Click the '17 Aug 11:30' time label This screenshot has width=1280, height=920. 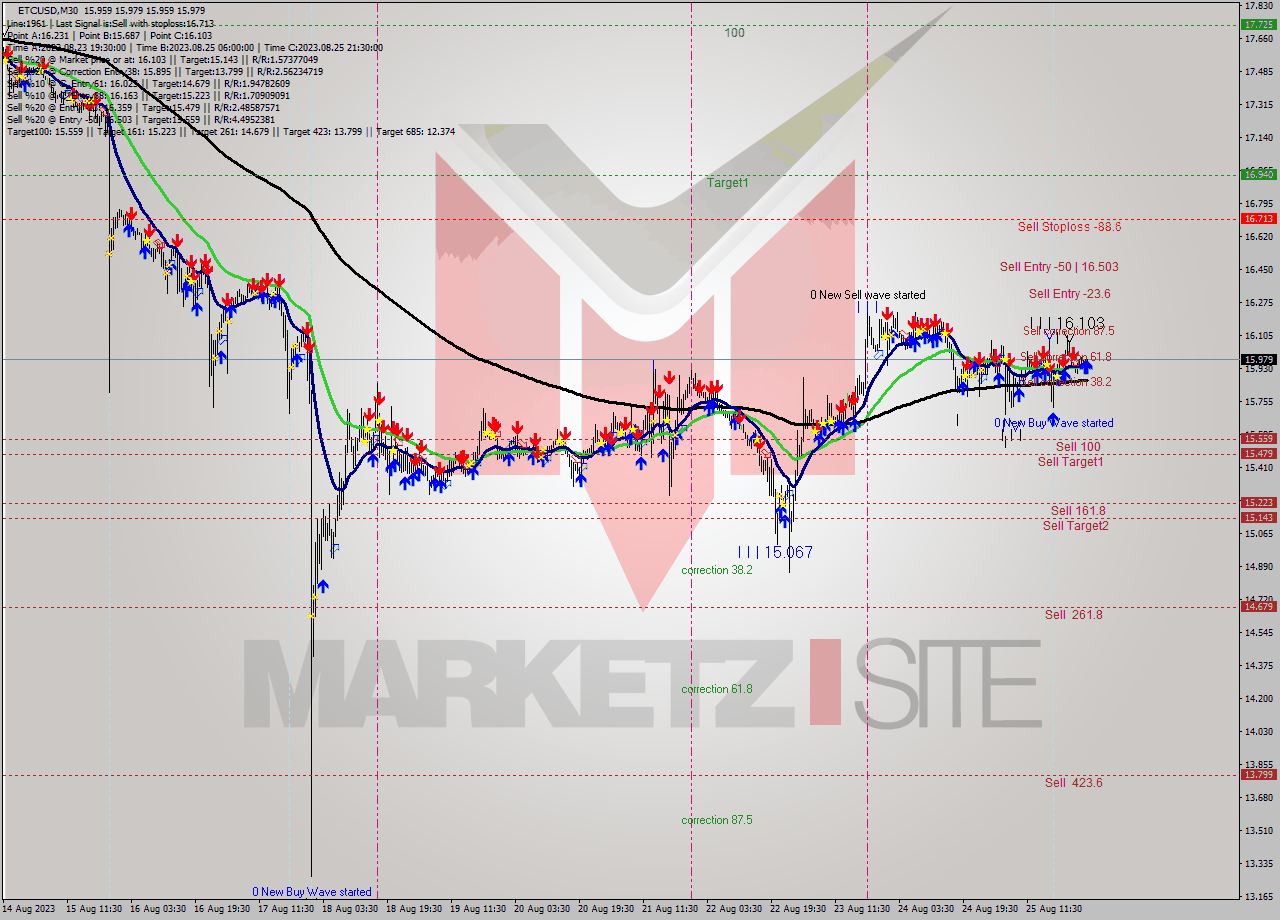point(286,909)
